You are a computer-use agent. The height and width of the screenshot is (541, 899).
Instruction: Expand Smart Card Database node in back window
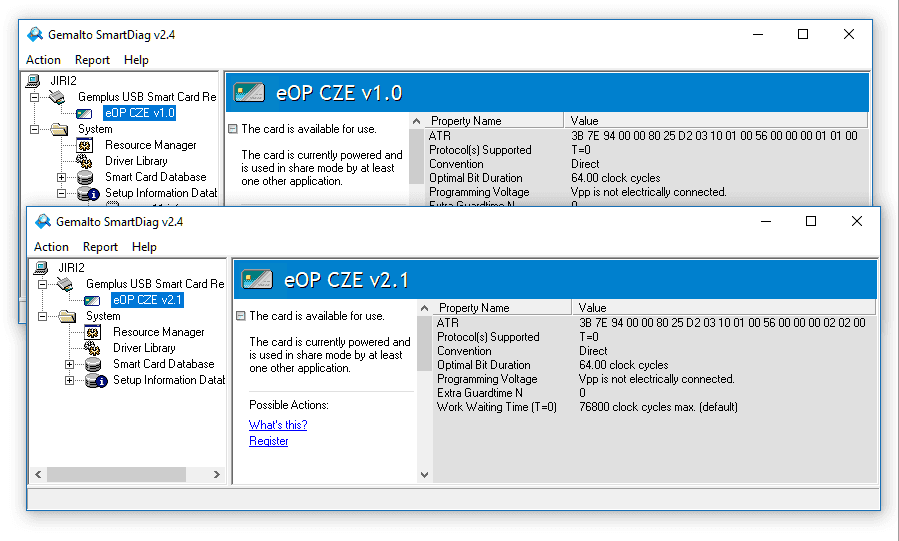tap(61, 178)
